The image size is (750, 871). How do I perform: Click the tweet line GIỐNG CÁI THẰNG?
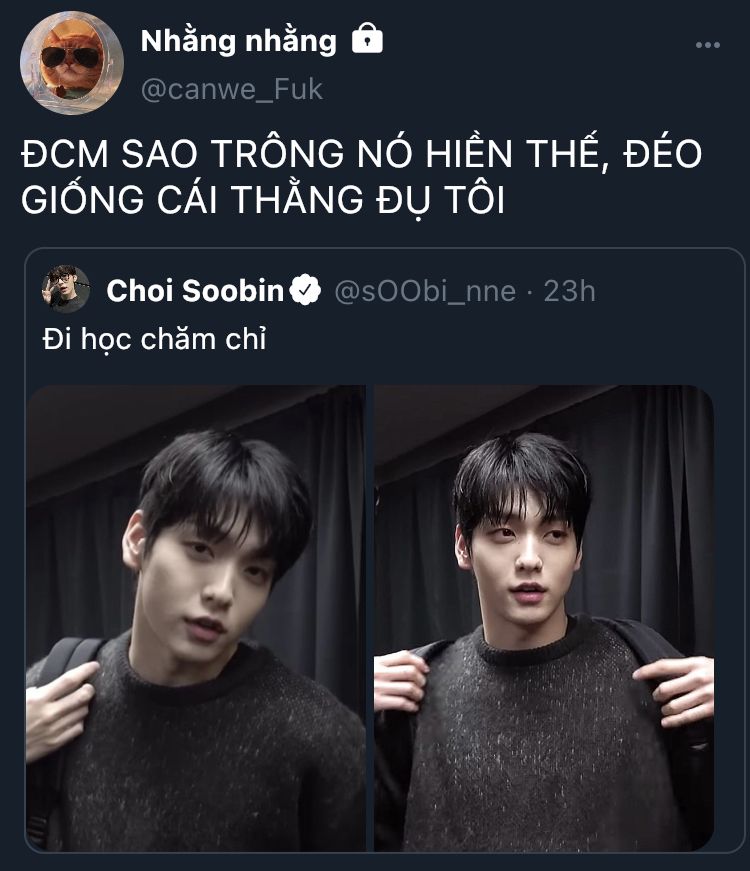pyautogui.click(x=263, y=199)
